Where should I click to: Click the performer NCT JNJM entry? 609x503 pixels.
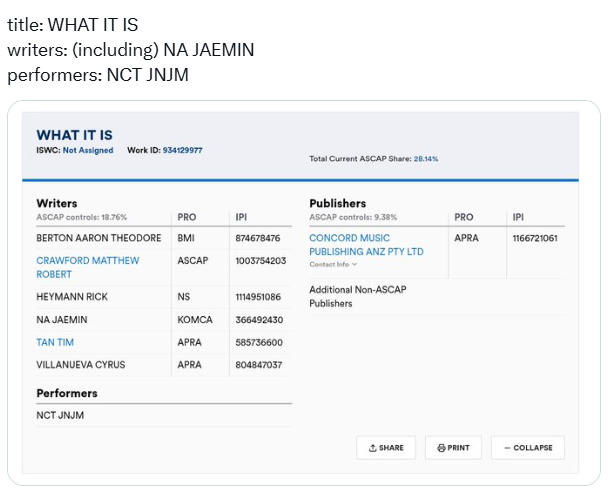click(x=60, y=415)
